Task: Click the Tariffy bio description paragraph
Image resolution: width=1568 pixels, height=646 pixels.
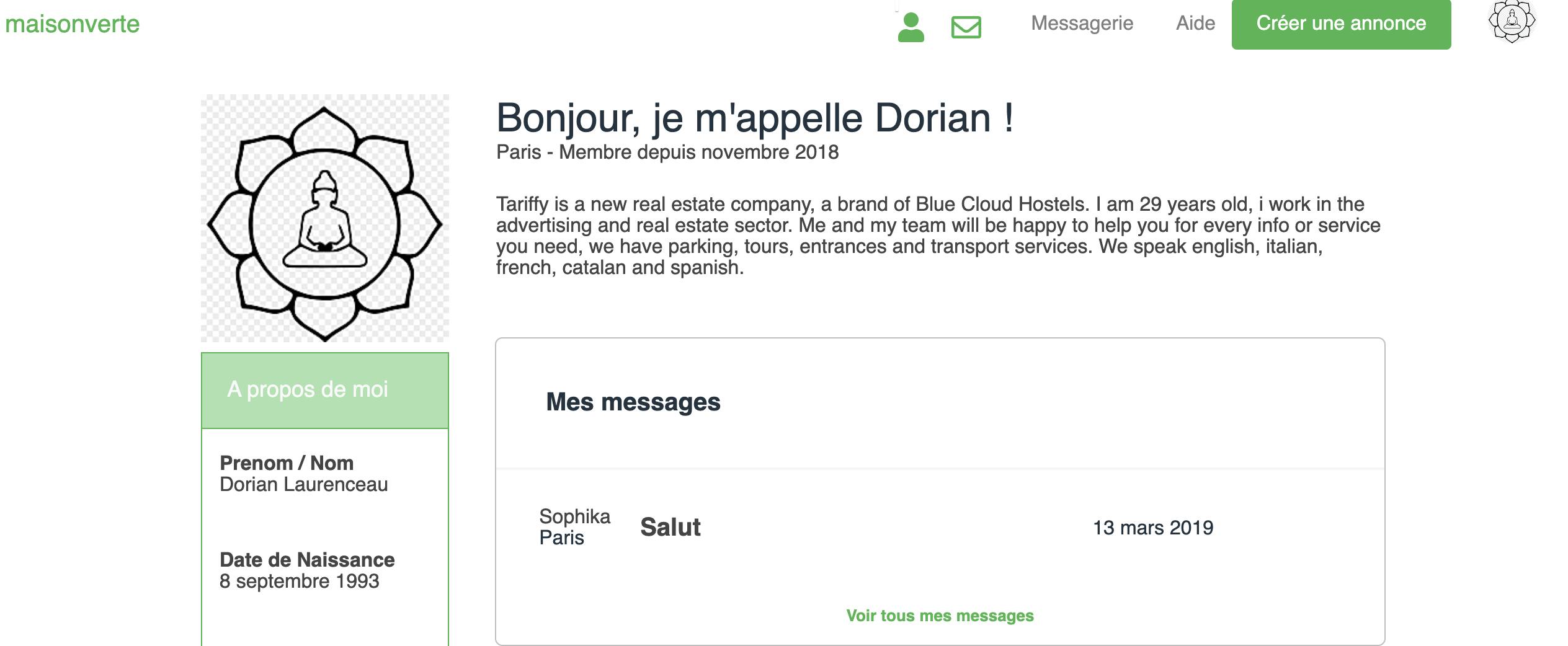Action: [938, 236]
